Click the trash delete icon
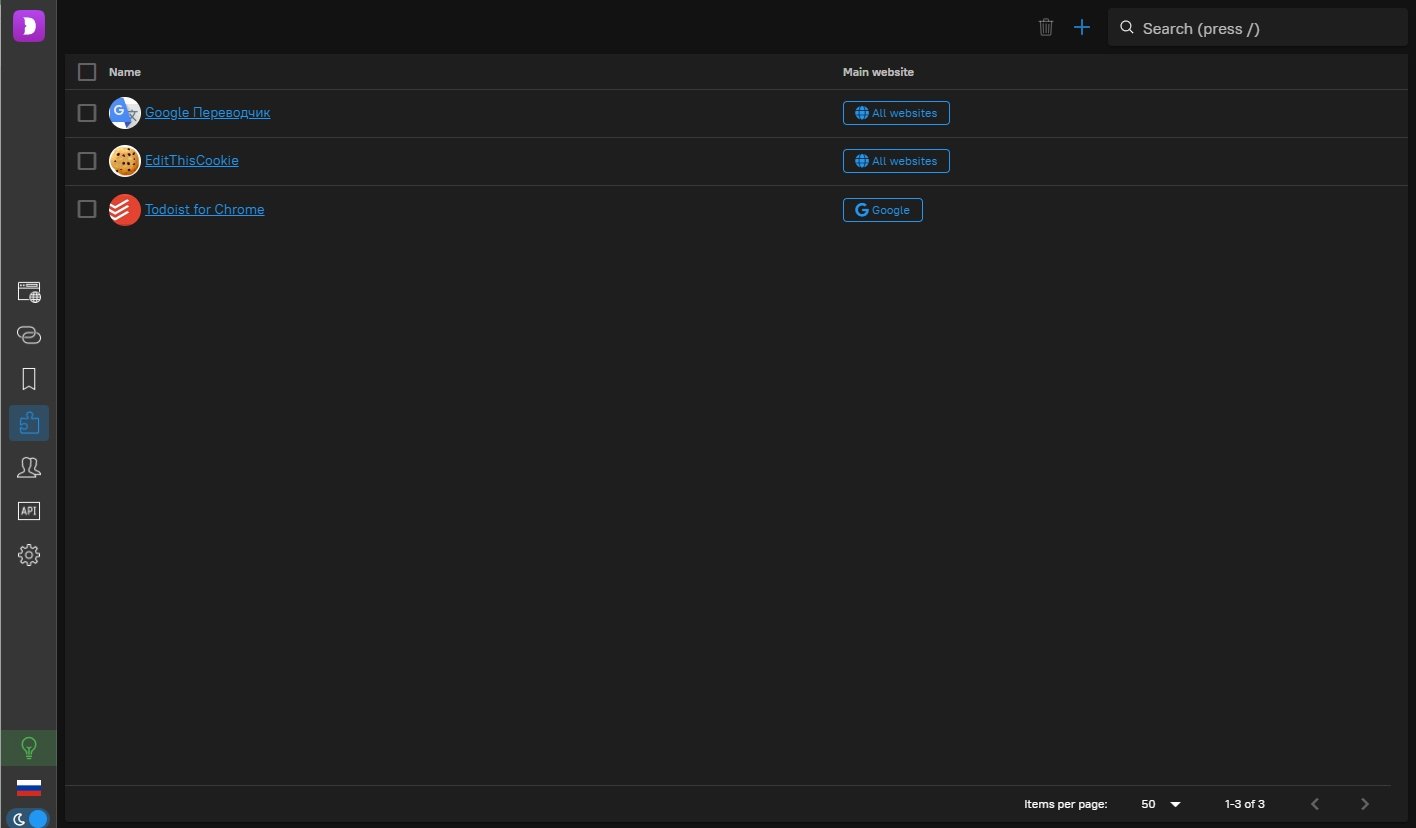1416x828 pixels. [x=1046, y=27]
